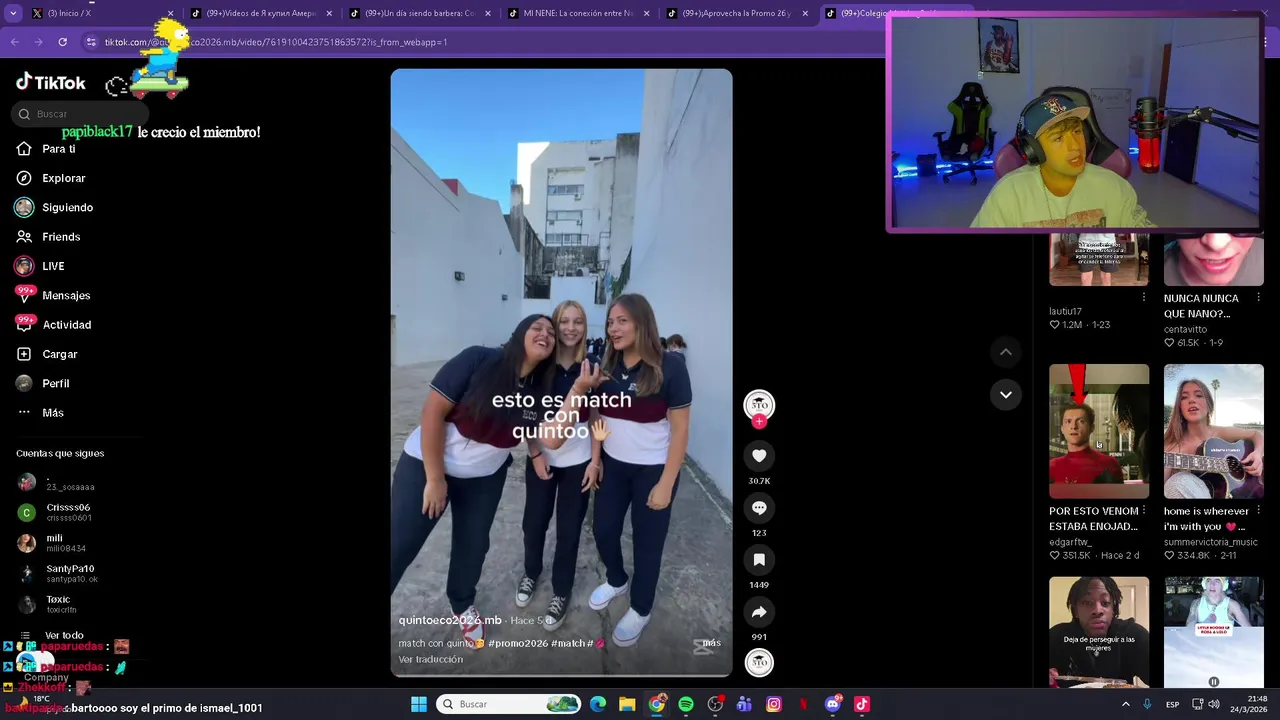This screenshot has width=1280, height=720.
Task: Go to Para ti feed
Action: click(x=58, y=149)
